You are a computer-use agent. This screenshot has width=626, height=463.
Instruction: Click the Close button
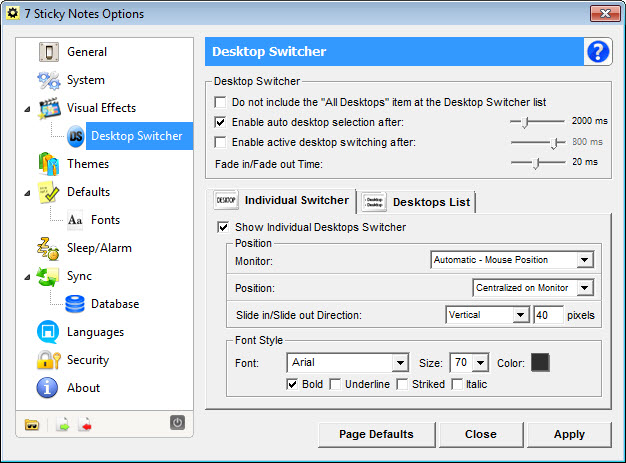(481, 434)
